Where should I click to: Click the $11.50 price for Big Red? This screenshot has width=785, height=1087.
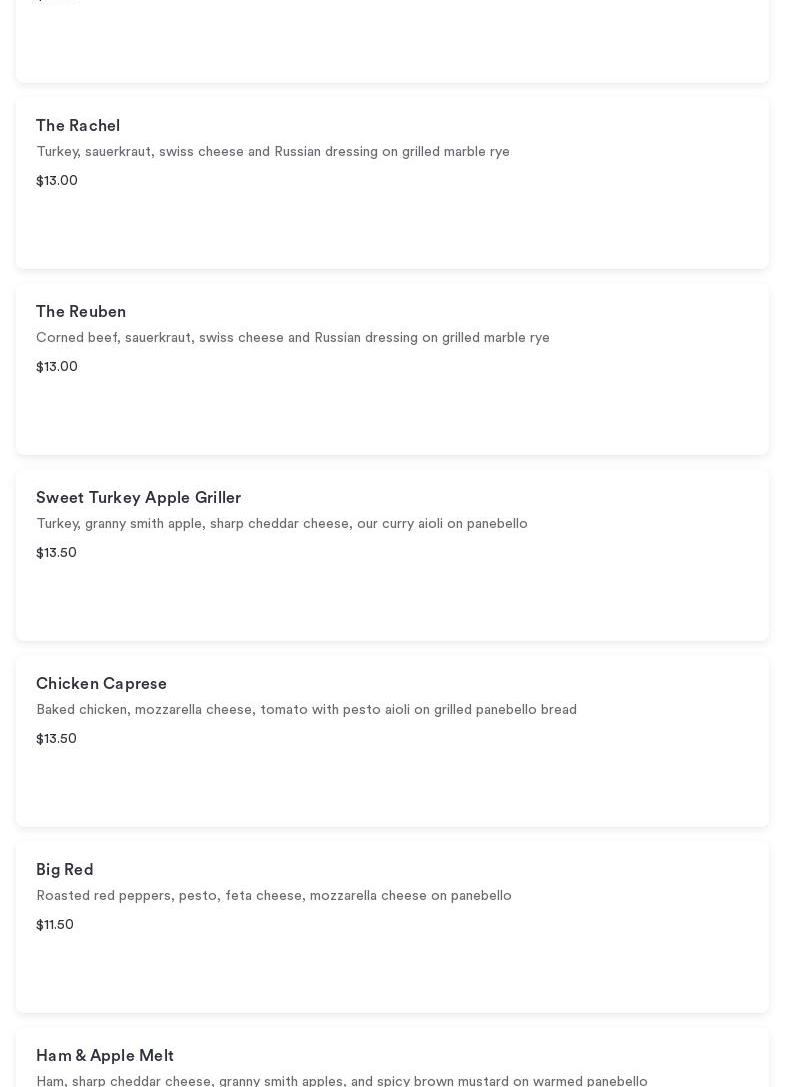(x=55, y=925)
